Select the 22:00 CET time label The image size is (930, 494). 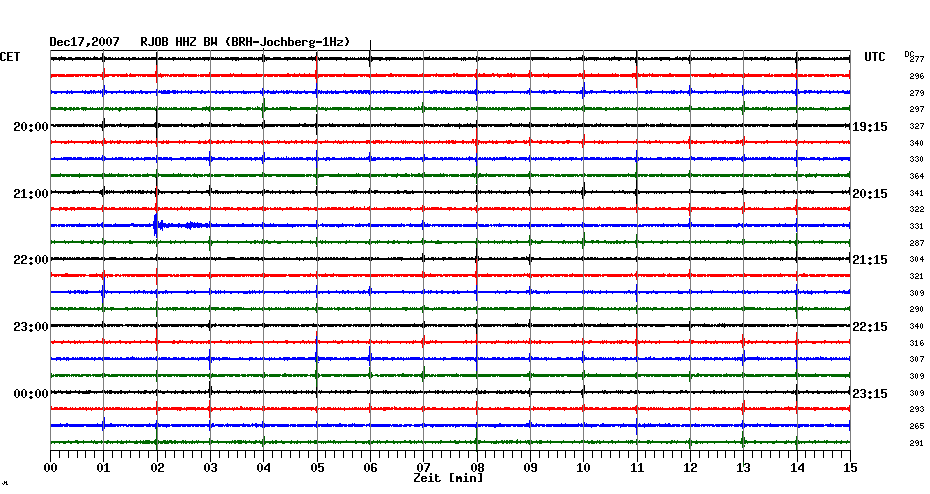[31, 260]
